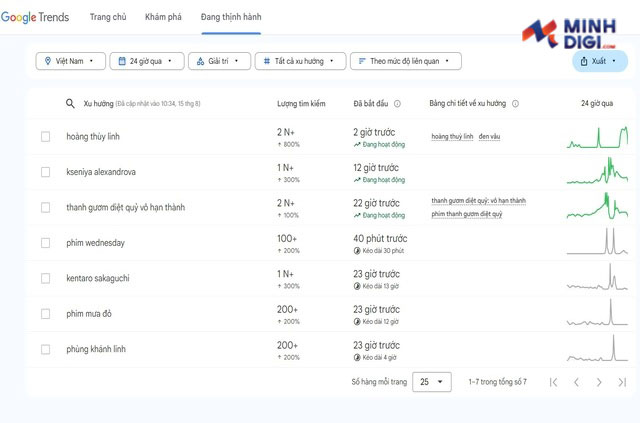Open the phim mưa đỏ trend row
The image size is (640, 423).
(x=330, y=314)
